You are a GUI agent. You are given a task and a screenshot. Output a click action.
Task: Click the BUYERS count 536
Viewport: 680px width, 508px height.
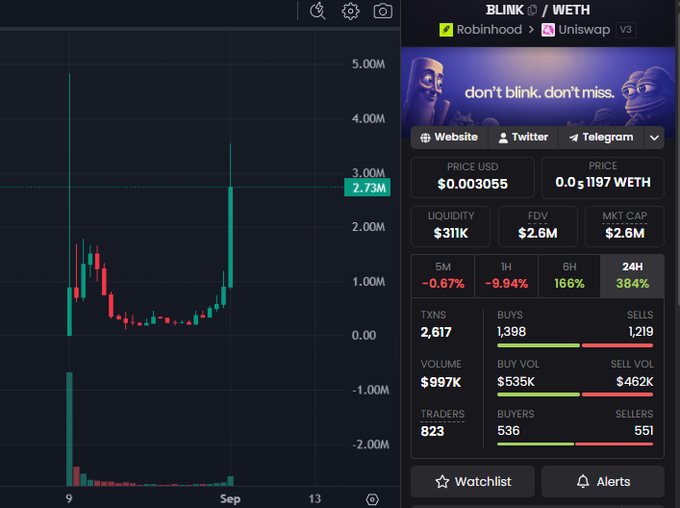tap(508, 431)
